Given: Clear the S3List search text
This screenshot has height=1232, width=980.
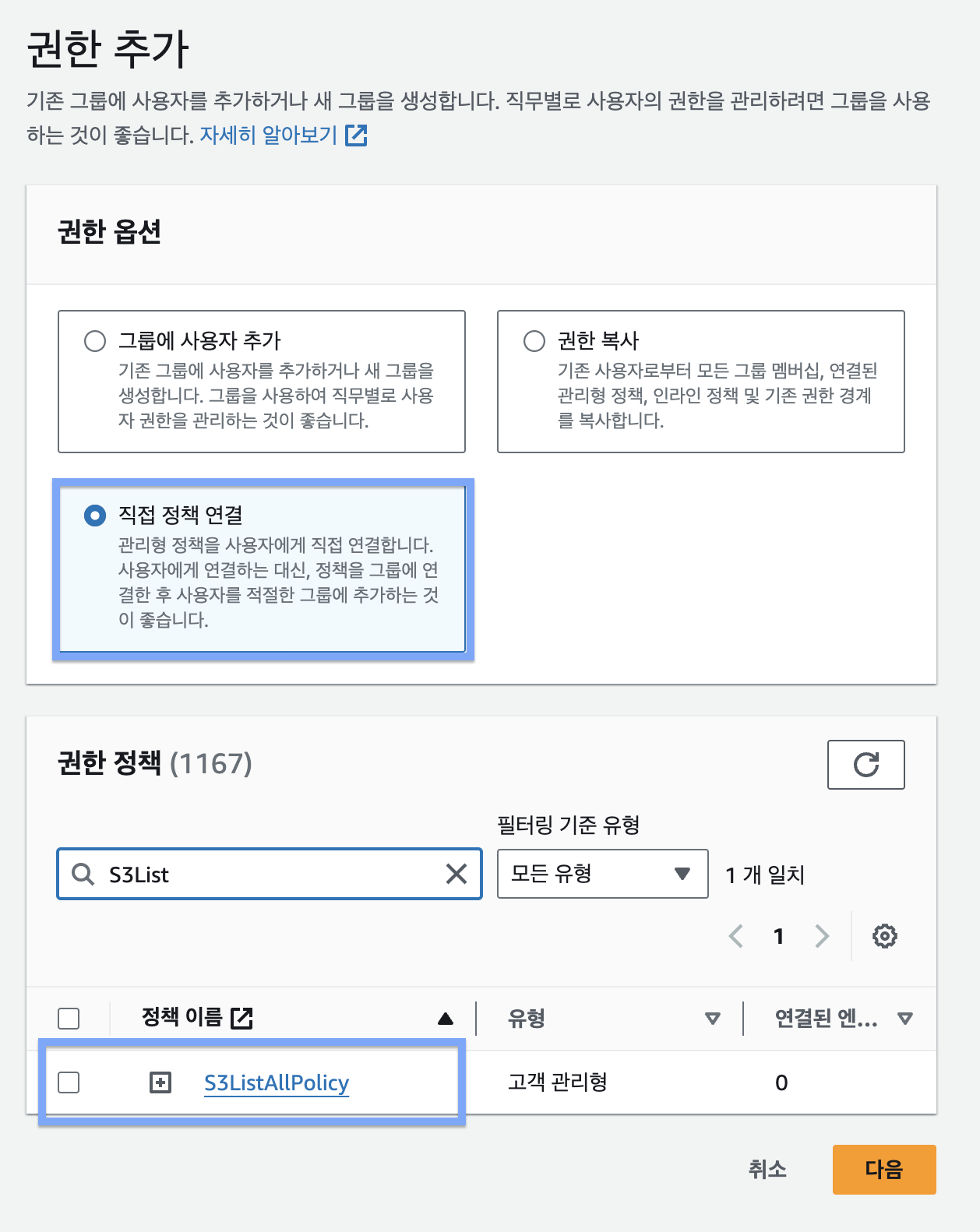Looking at the screenshot, I should click(x=457, y=874).
